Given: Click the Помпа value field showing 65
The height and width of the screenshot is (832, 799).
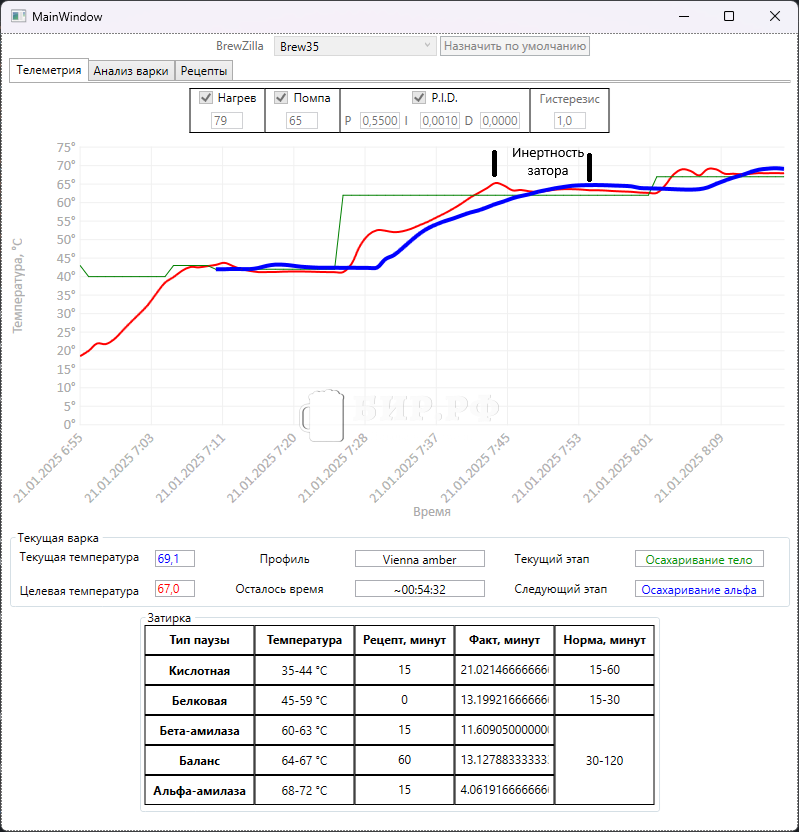Looking at the screenshot, I should 301,120.
